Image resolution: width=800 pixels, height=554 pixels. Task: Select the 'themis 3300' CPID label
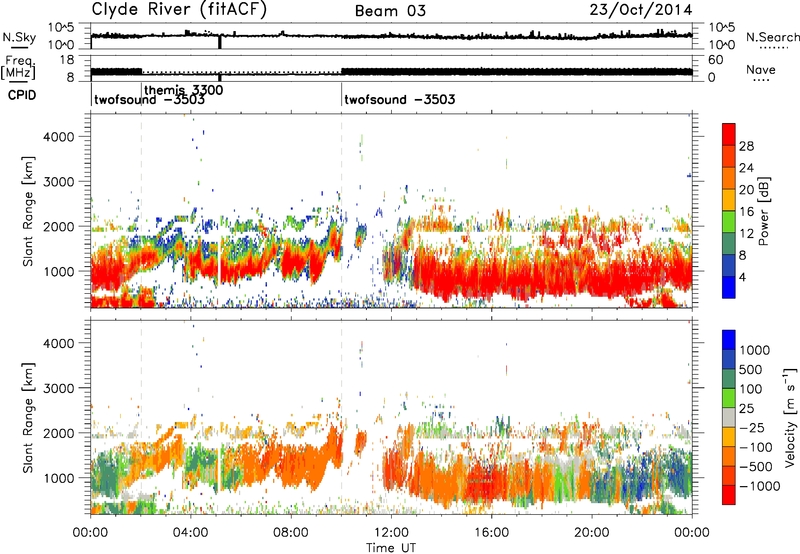[184, 90]
